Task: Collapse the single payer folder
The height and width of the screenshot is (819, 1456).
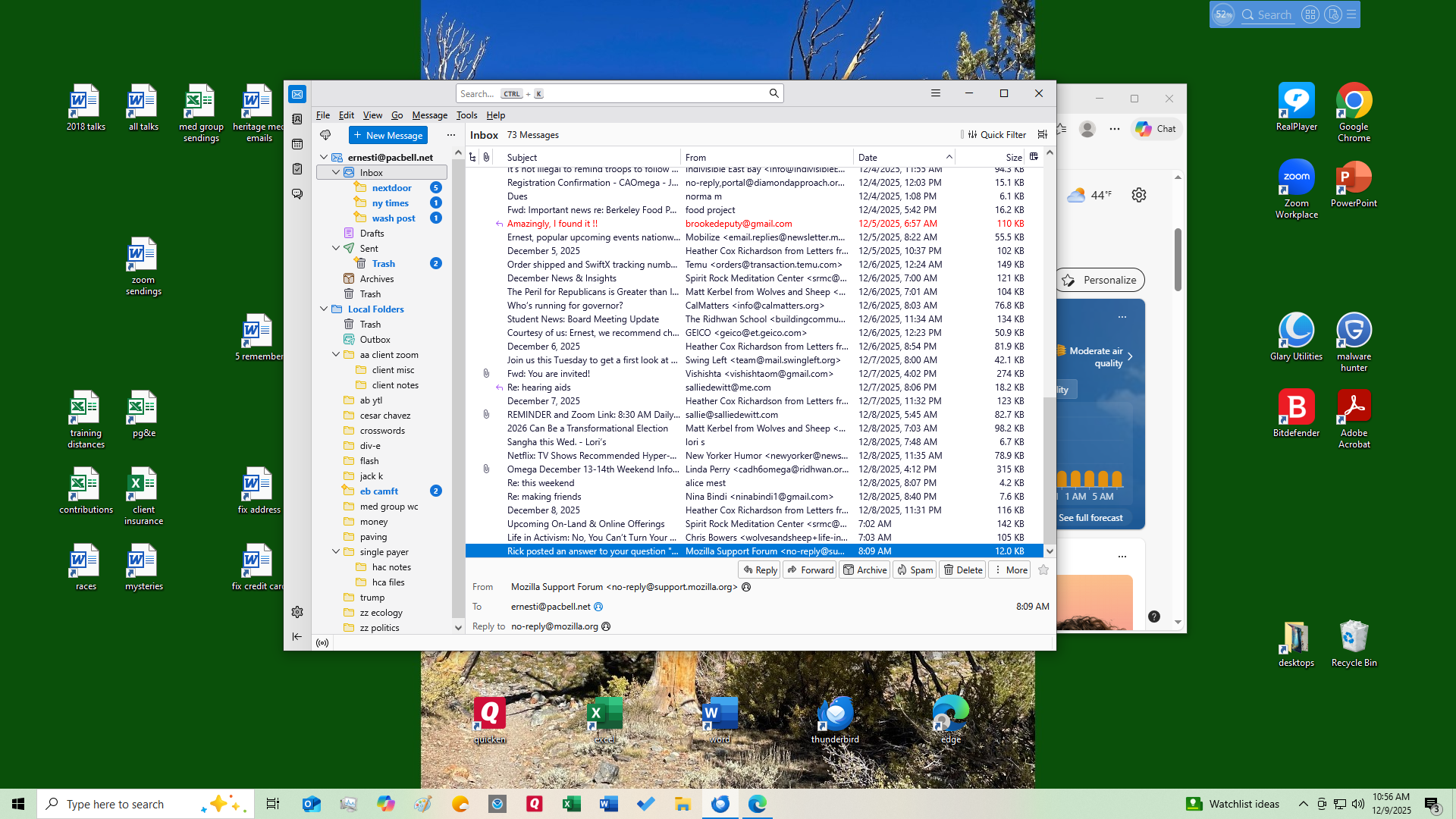Action: coord(336,552)
